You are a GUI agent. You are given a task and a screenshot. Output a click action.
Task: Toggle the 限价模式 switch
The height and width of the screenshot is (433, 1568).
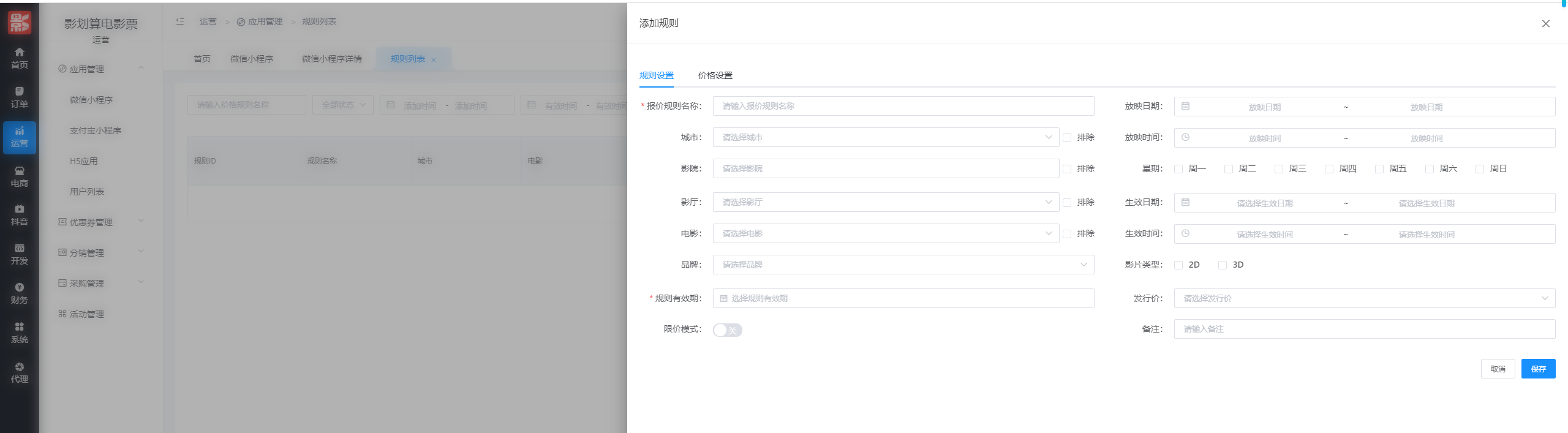(x=728, y=330)
